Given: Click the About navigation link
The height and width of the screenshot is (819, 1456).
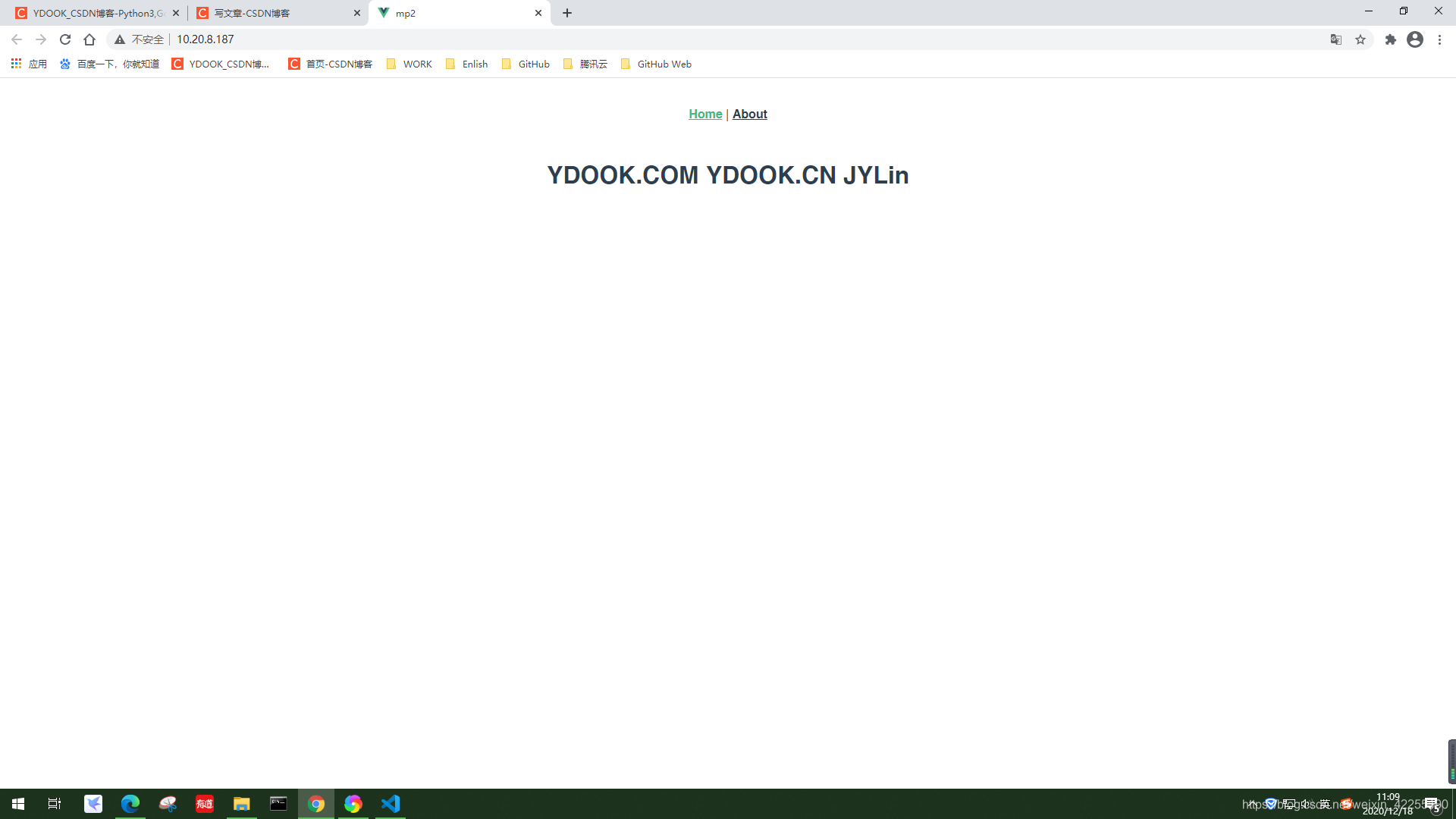Looking at the screenshot, I should (x=749, y=114).
